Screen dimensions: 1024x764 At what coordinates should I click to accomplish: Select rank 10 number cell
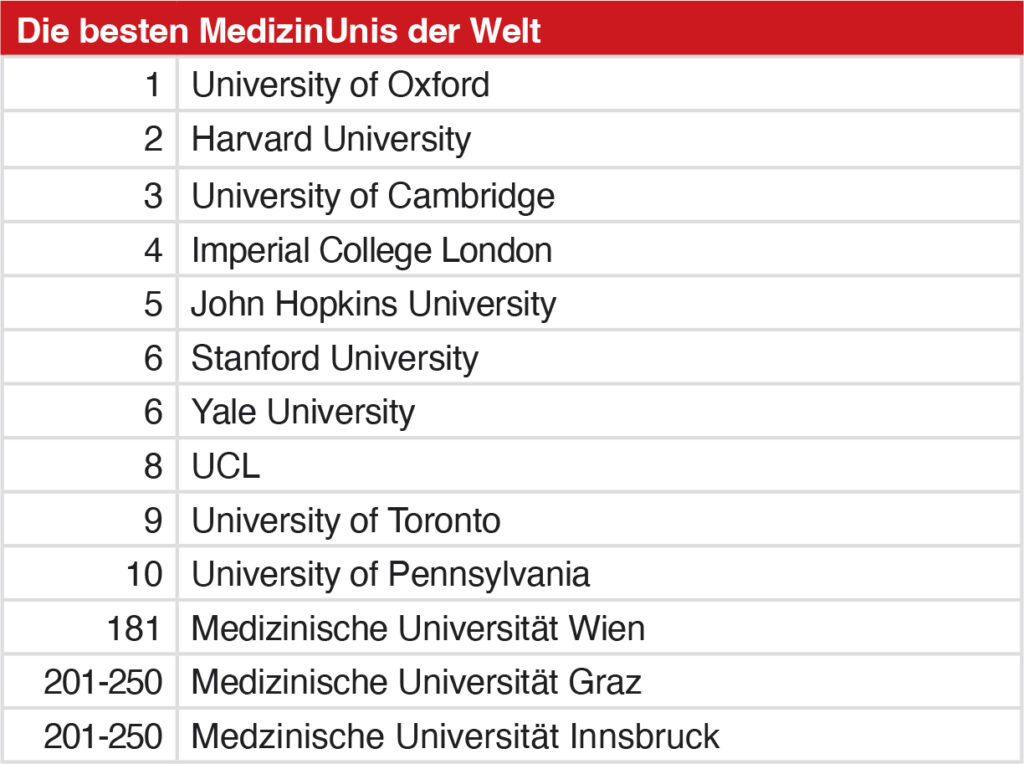click(143, 575)
